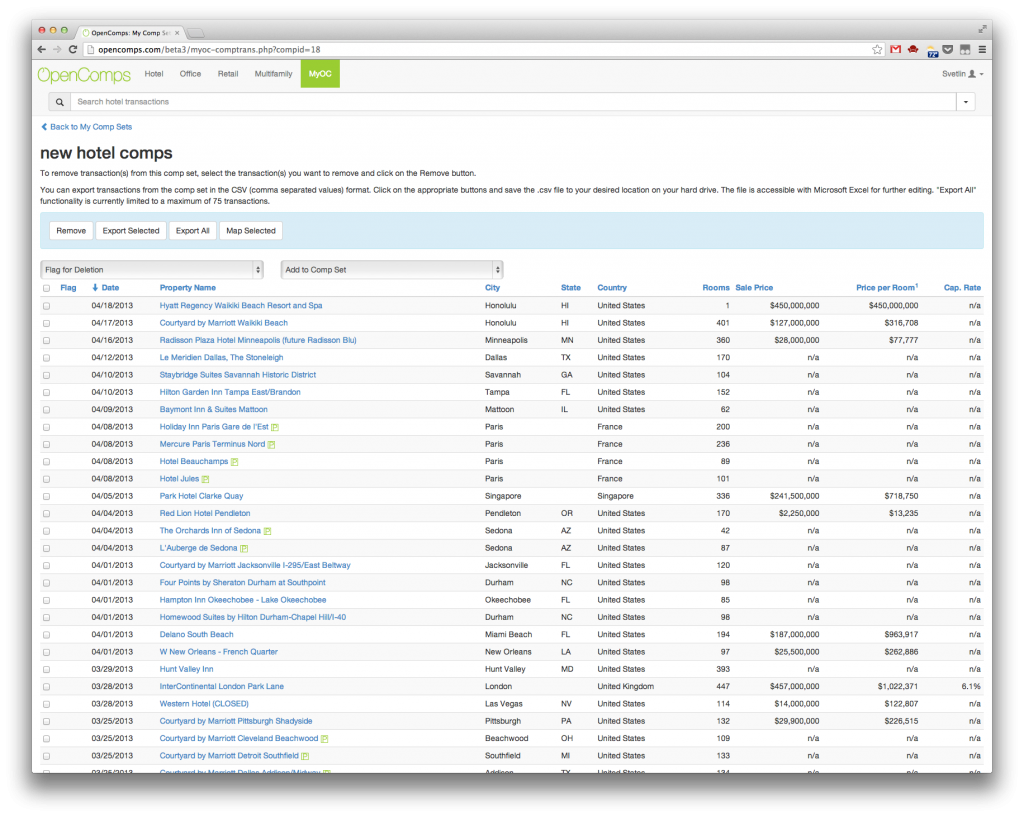Select the checkbox for InterContinental London Park Lane

47,686
